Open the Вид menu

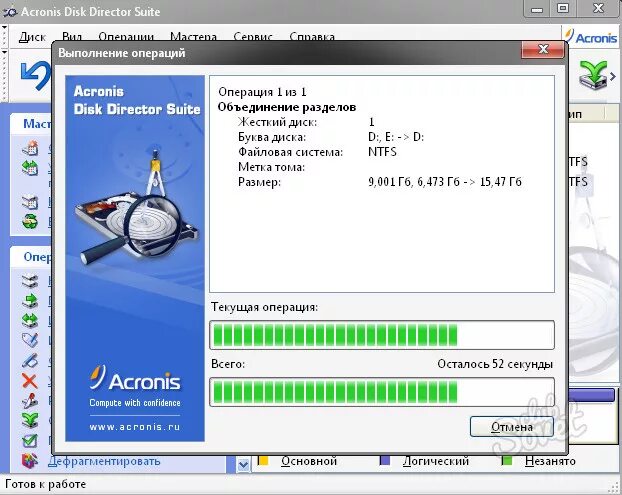72,37
